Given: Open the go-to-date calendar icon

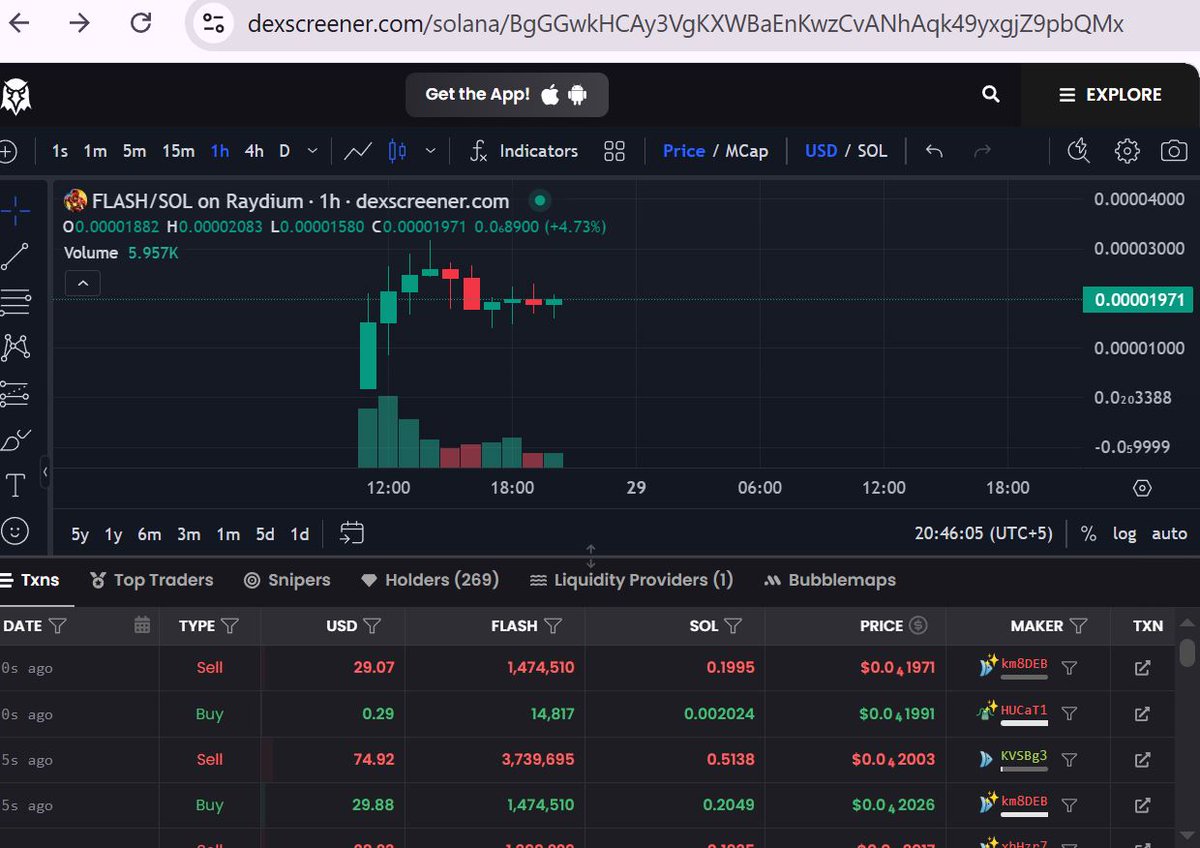Looking at the screenshot, I should coord(351,533).
